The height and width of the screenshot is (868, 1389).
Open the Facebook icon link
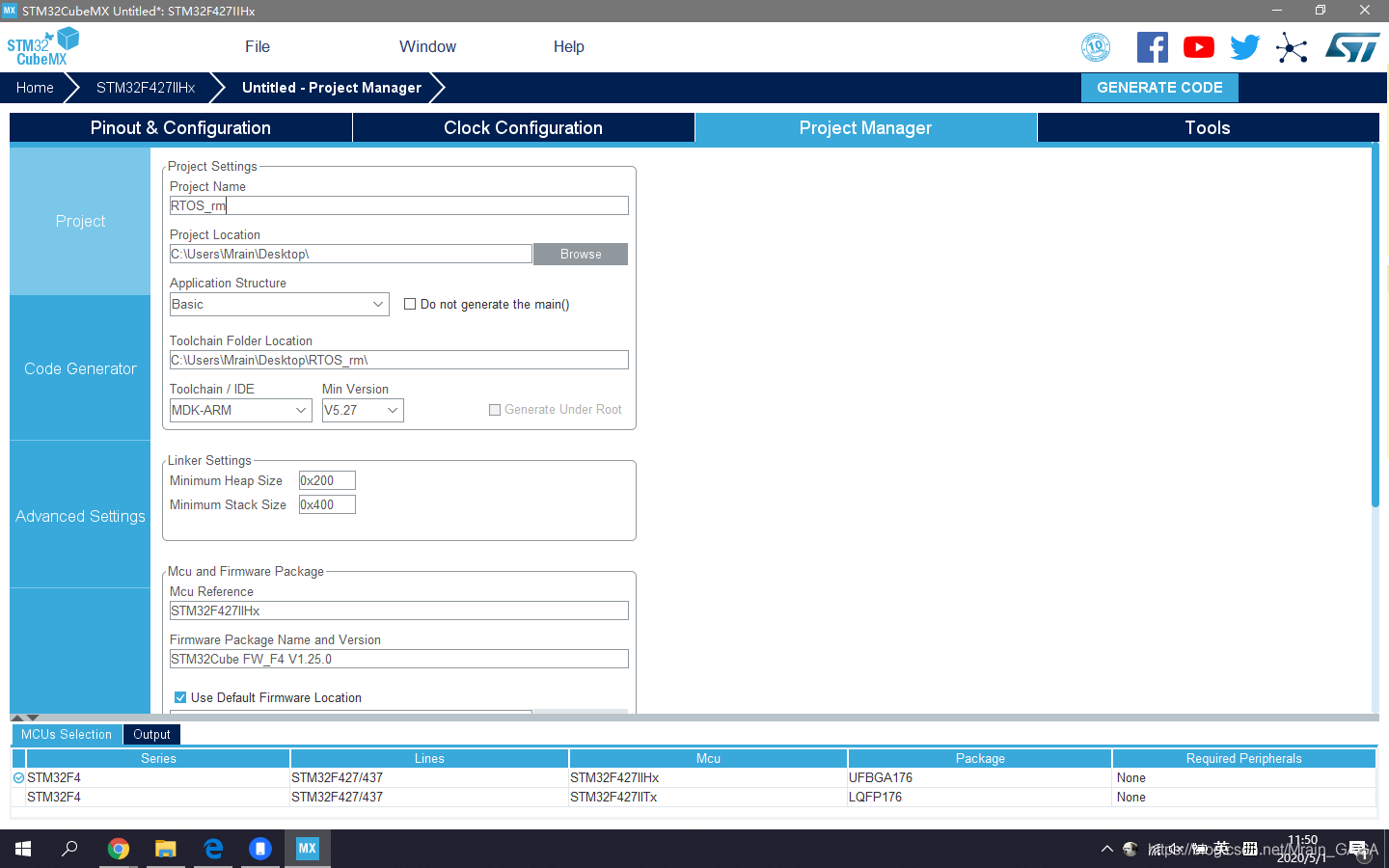(1152, 47)
